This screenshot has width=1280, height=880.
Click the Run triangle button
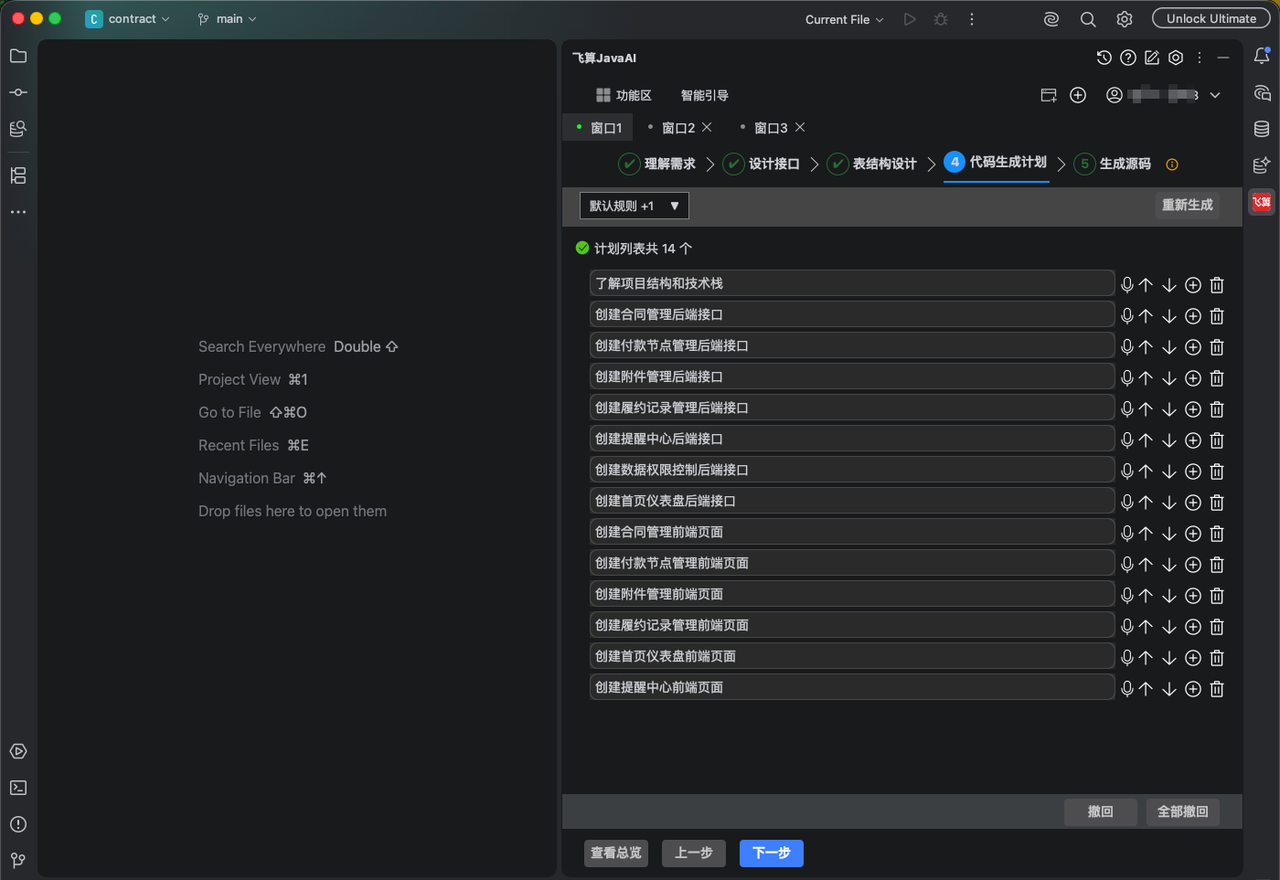click(x=909, y=19)
